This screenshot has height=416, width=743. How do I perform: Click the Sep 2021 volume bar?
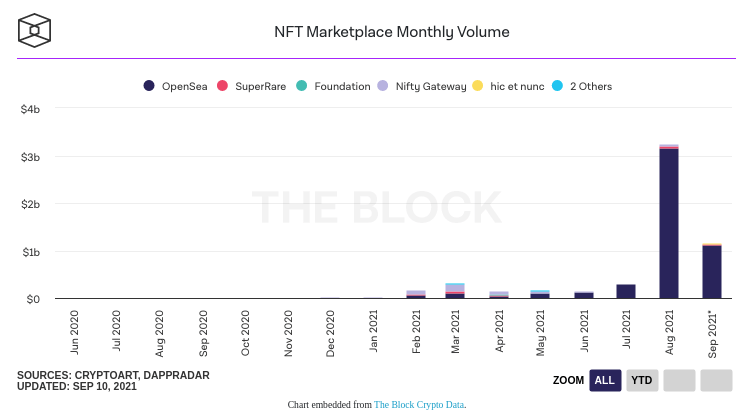[711, 271]
